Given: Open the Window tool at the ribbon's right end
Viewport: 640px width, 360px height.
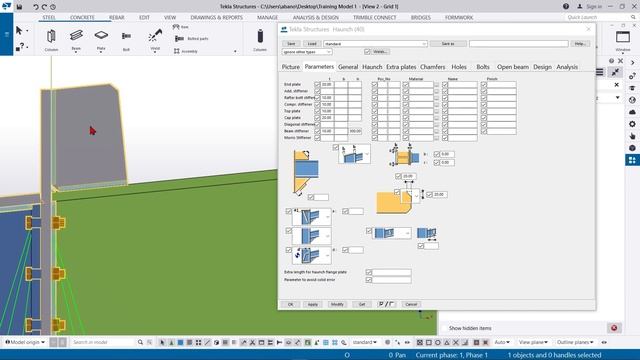Looking at the screenshot, I should coord(623,40).
